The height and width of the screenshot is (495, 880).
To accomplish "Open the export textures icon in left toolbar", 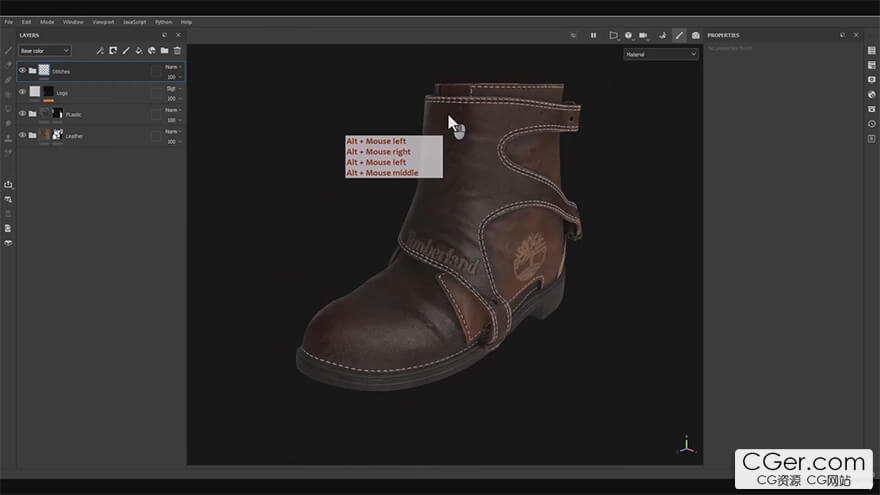I will 8,185.
